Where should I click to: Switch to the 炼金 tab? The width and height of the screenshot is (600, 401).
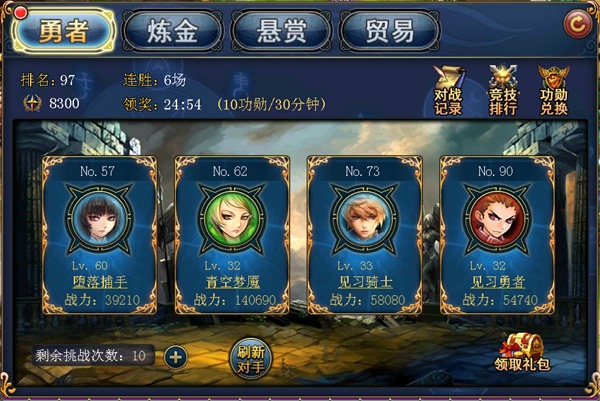coord(173,31)
